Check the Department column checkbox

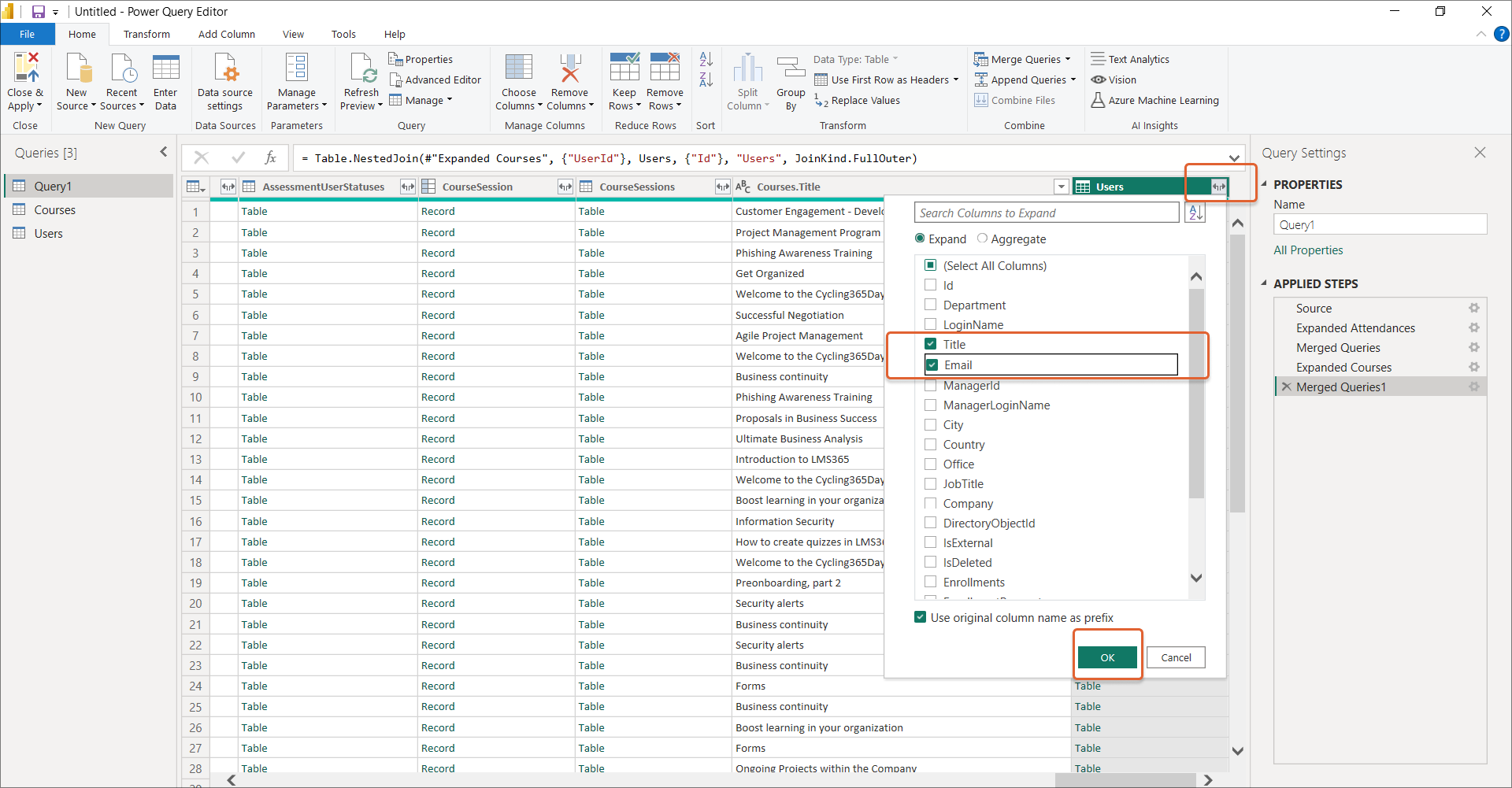pos(931,305)
